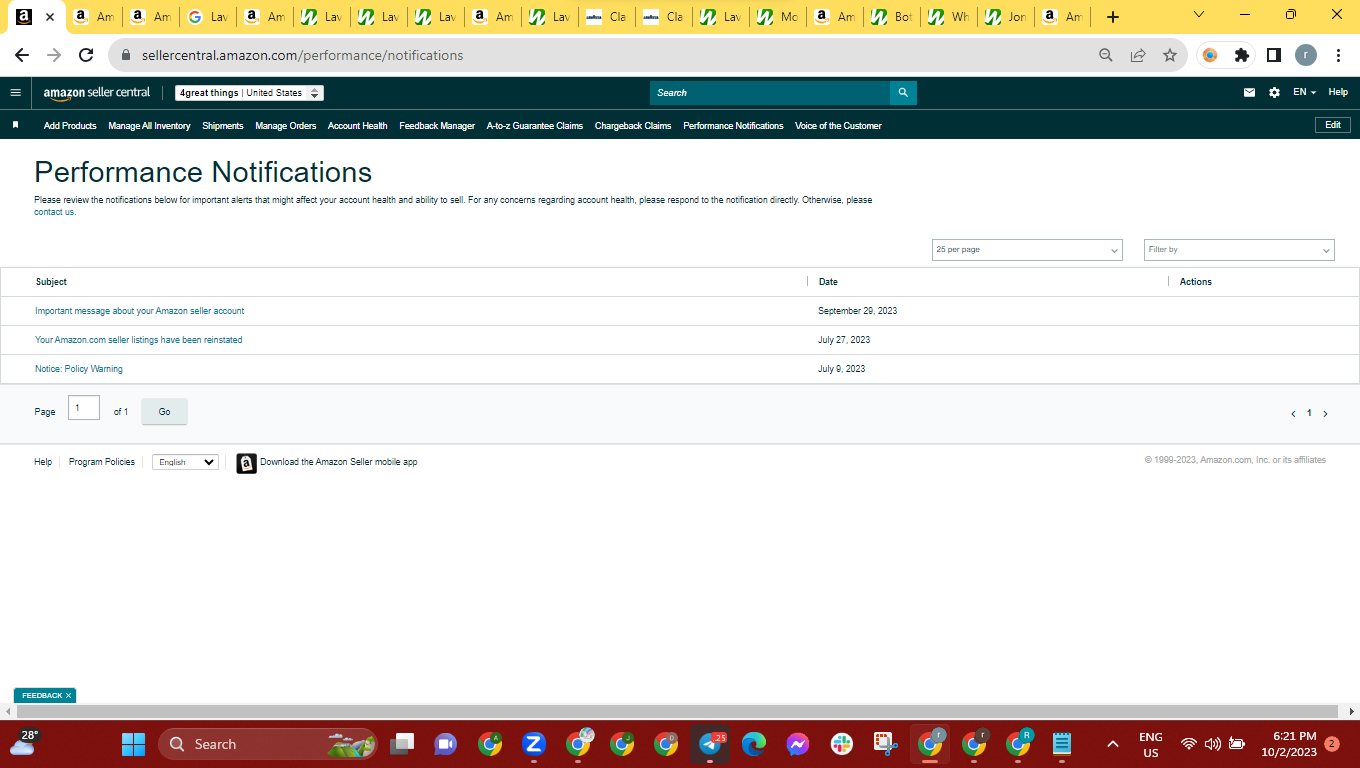Screen dimensions: 1360x768
Task: Open Slack from the taskbar
Action: tap(842, 744)
